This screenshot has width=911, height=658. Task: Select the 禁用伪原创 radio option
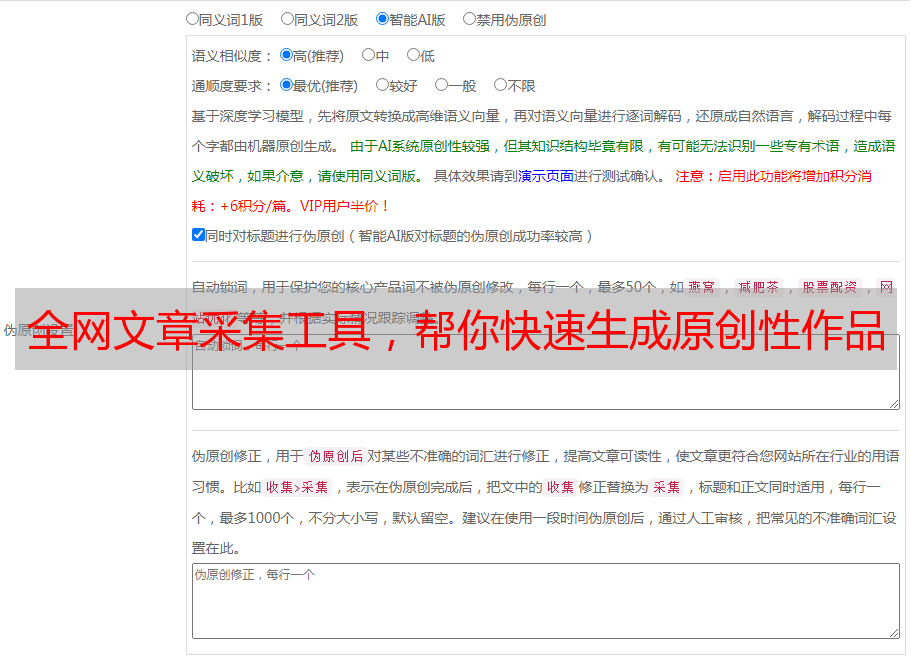click(469, 19)
